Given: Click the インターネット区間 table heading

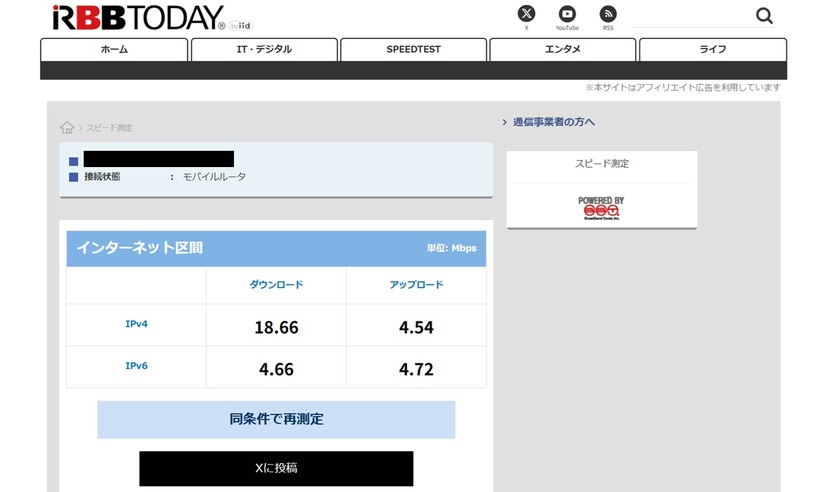Looking at the screenshot, I should [140, 248].
